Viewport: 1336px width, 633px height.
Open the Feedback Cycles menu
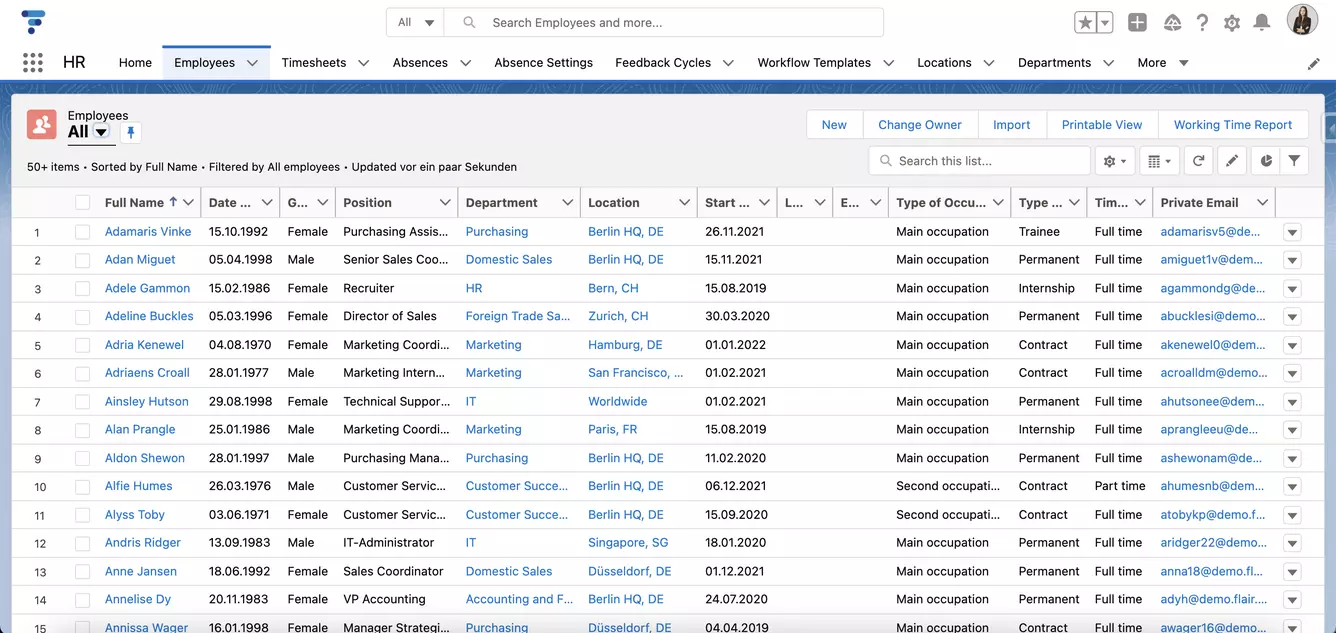[663, 62]
